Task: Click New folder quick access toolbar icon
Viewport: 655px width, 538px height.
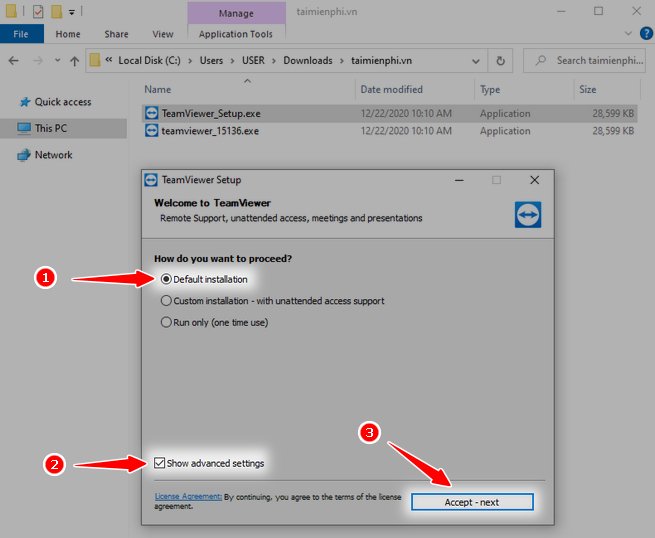Action: coord(56,11)
